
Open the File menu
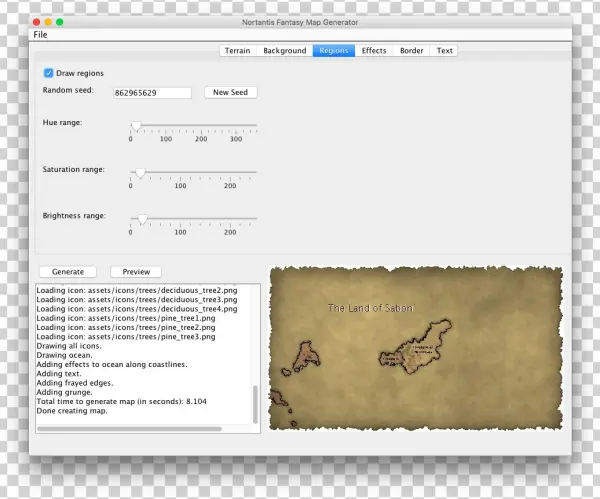[x=40, y=35]
